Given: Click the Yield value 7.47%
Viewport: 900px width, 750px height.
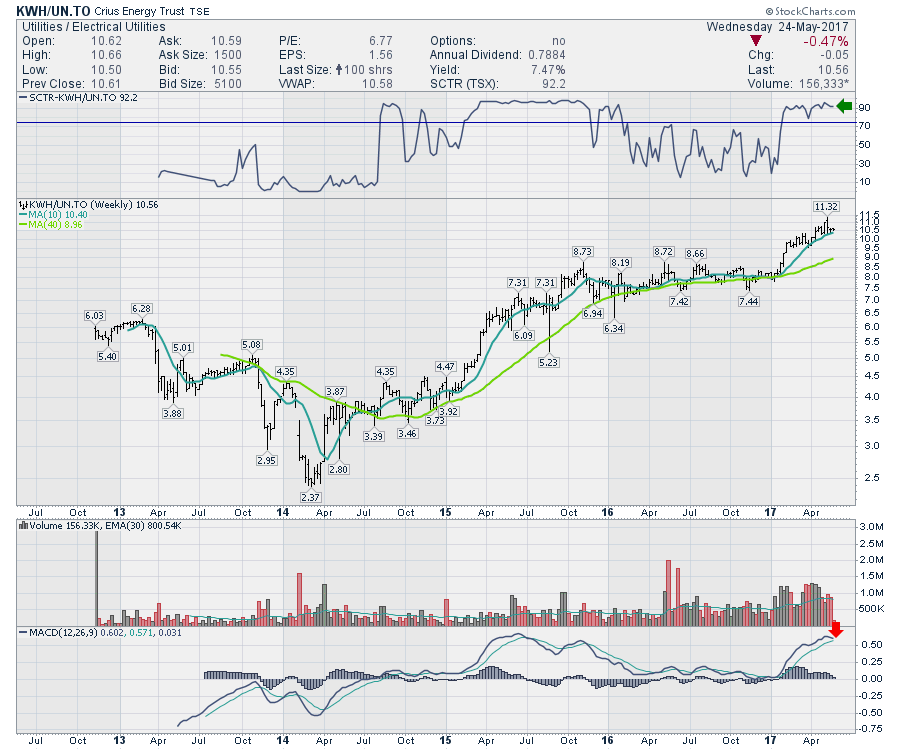Looking at the screenshot, I should (x=548, y=69).
